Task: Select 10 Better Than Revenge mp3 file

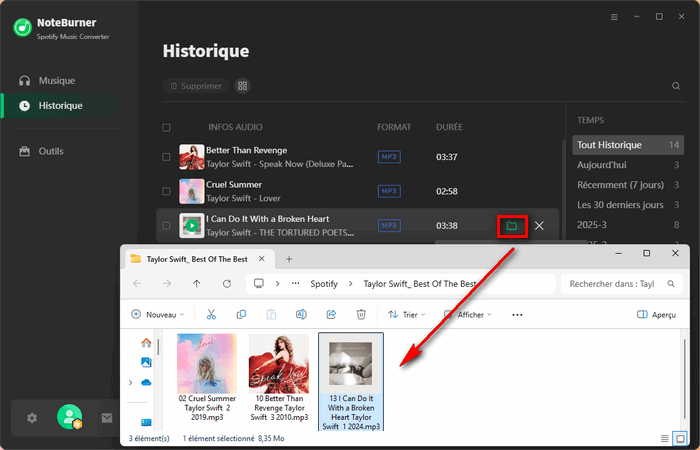Action: (x=279, y=378)
